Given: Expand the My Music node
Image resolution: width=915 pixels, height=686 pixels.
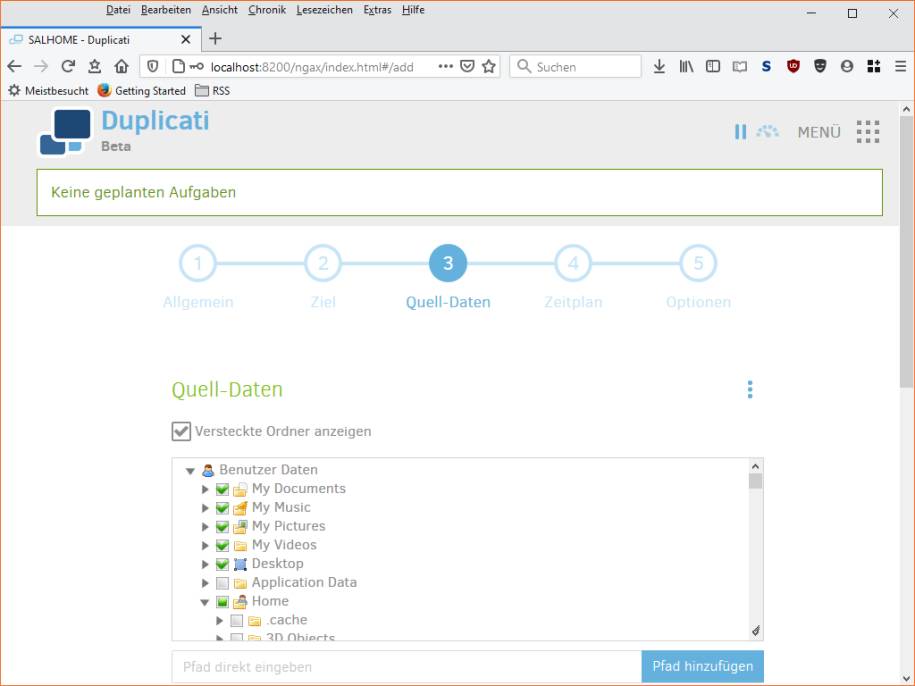Looking at the screenshot, I should (205, 508).
